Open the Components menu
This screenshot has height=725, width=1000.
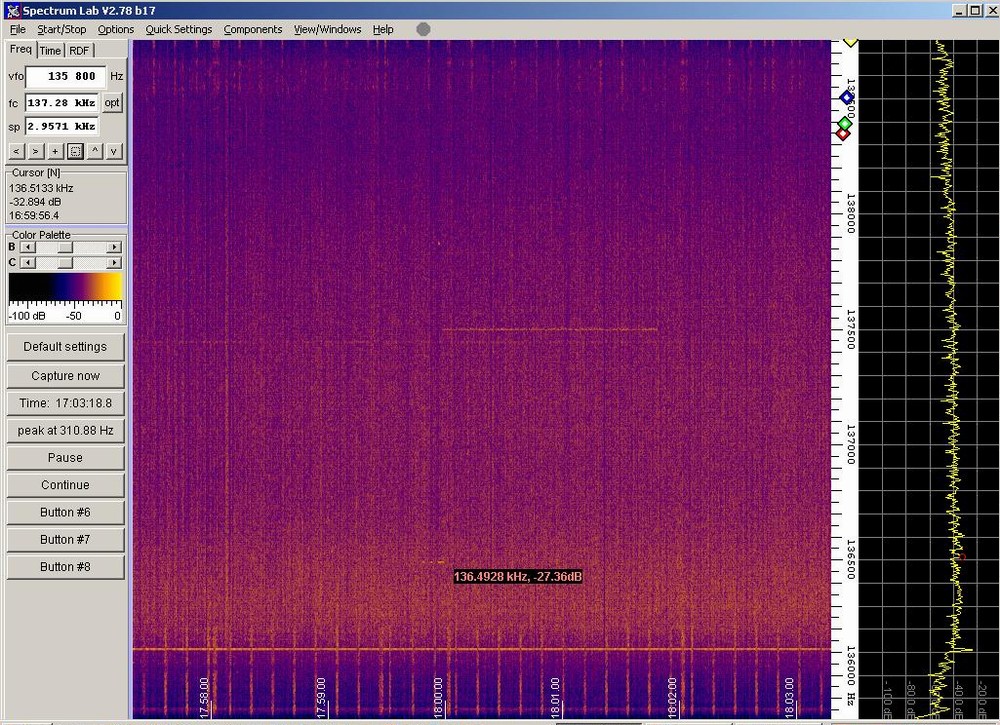tap(252, 29)
